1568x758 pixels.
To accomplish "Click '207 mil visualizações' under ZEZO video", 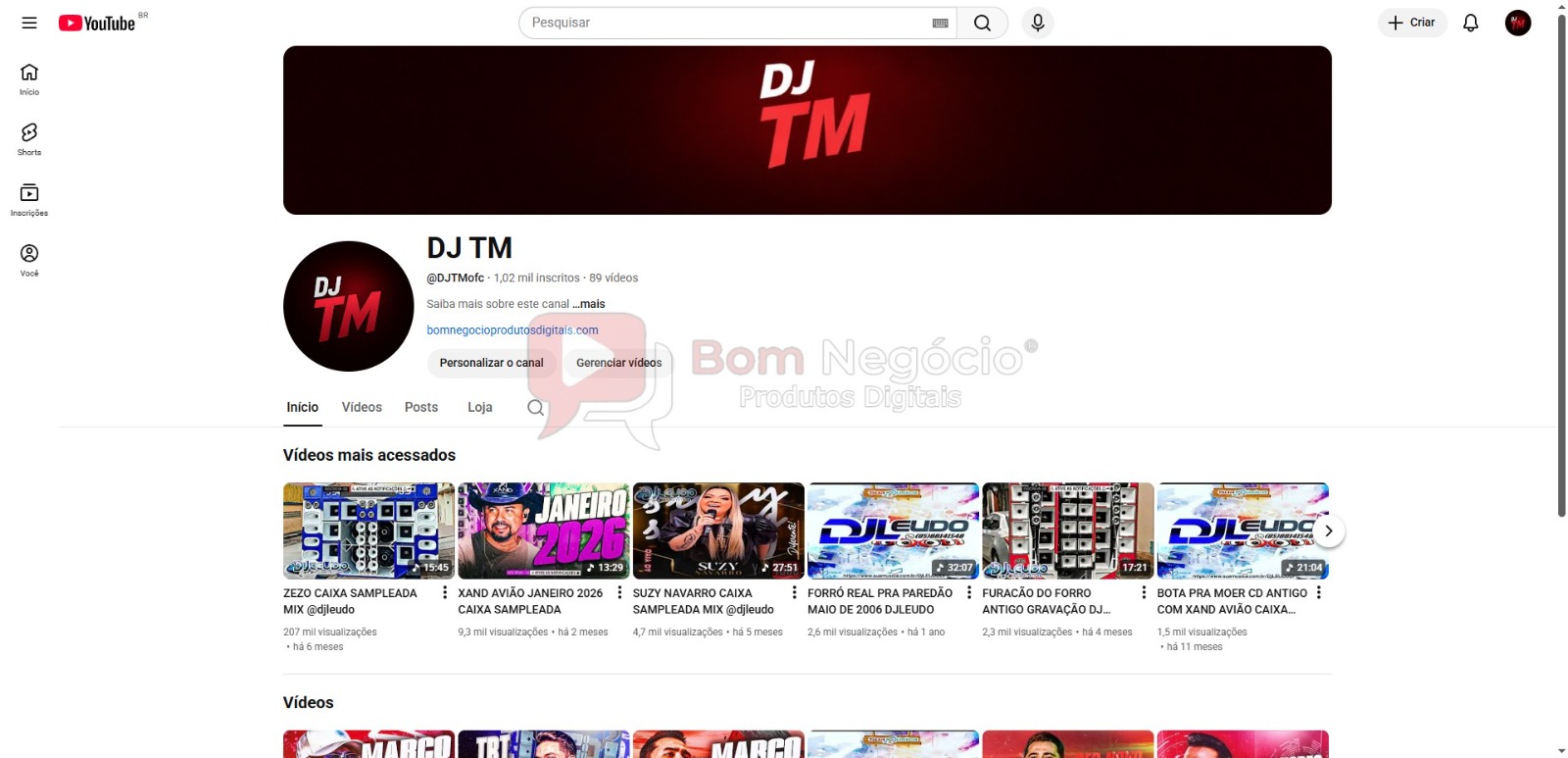I will pyautogui.click(x=330, y=632).
